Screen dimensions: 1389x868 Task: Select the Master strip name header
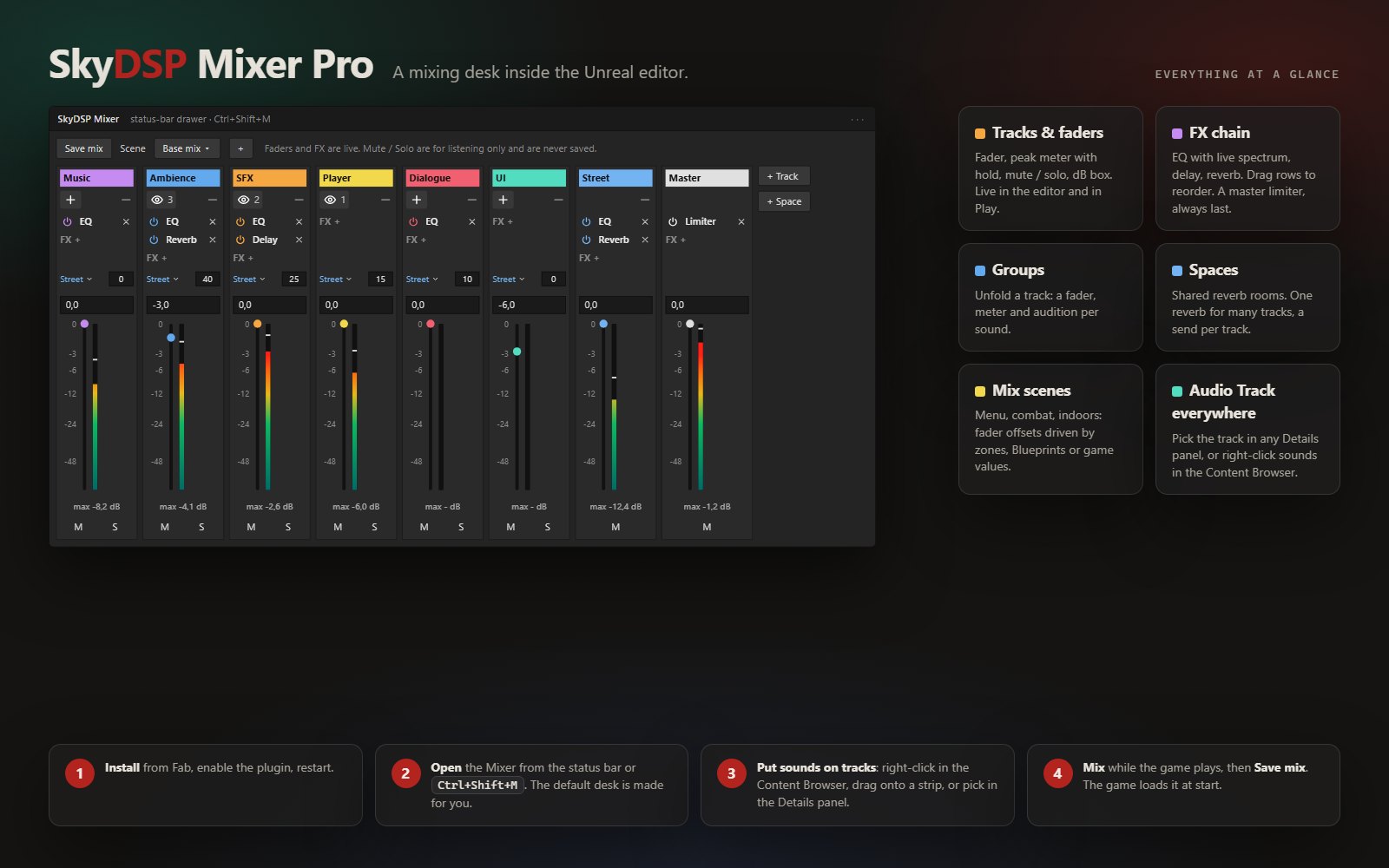707,178
